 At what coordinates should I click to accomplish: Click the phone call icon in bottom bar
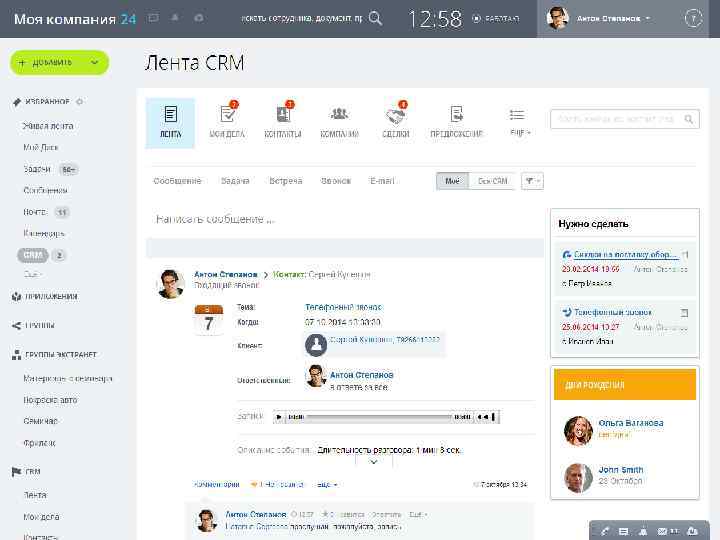605,532
